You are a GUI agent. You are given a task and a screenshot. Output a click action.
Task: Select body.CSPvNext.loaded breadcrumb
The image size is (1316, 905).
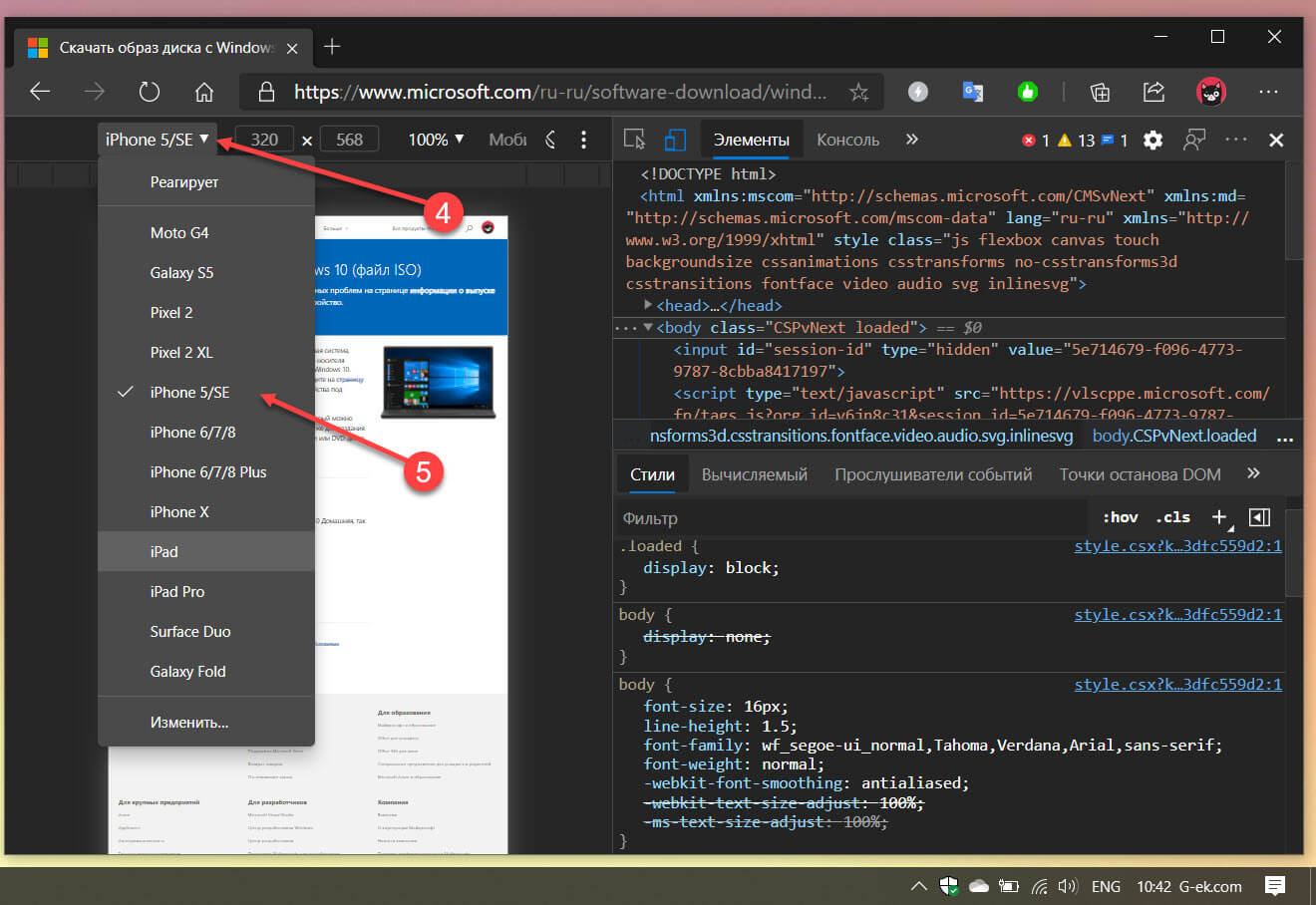click(1174, 436)
